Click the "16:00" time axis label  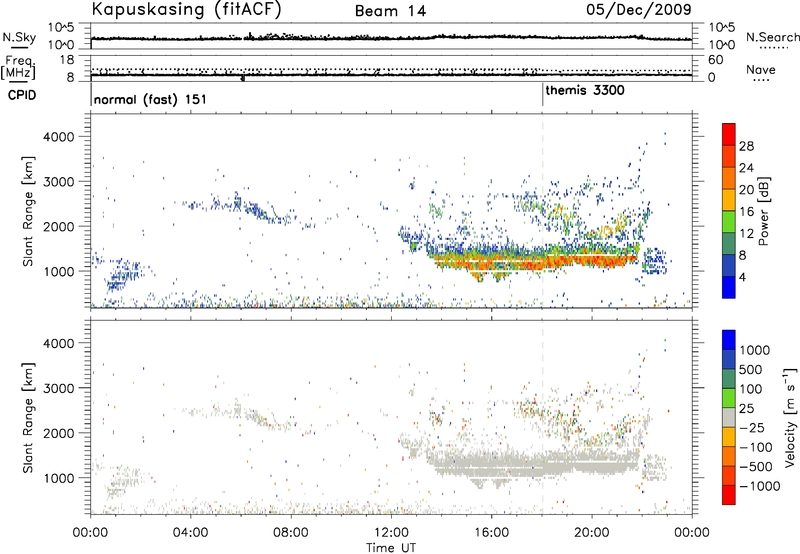click(x=491, y=532)
